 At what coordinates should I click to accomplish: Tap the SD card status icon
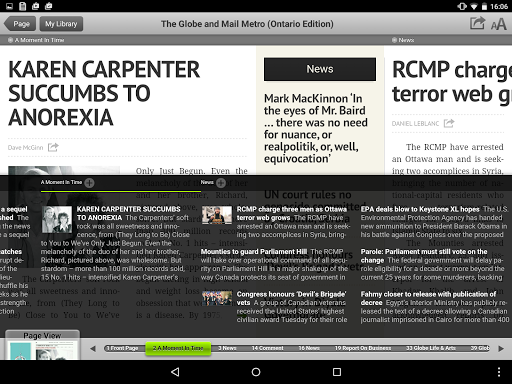[22, 6]
